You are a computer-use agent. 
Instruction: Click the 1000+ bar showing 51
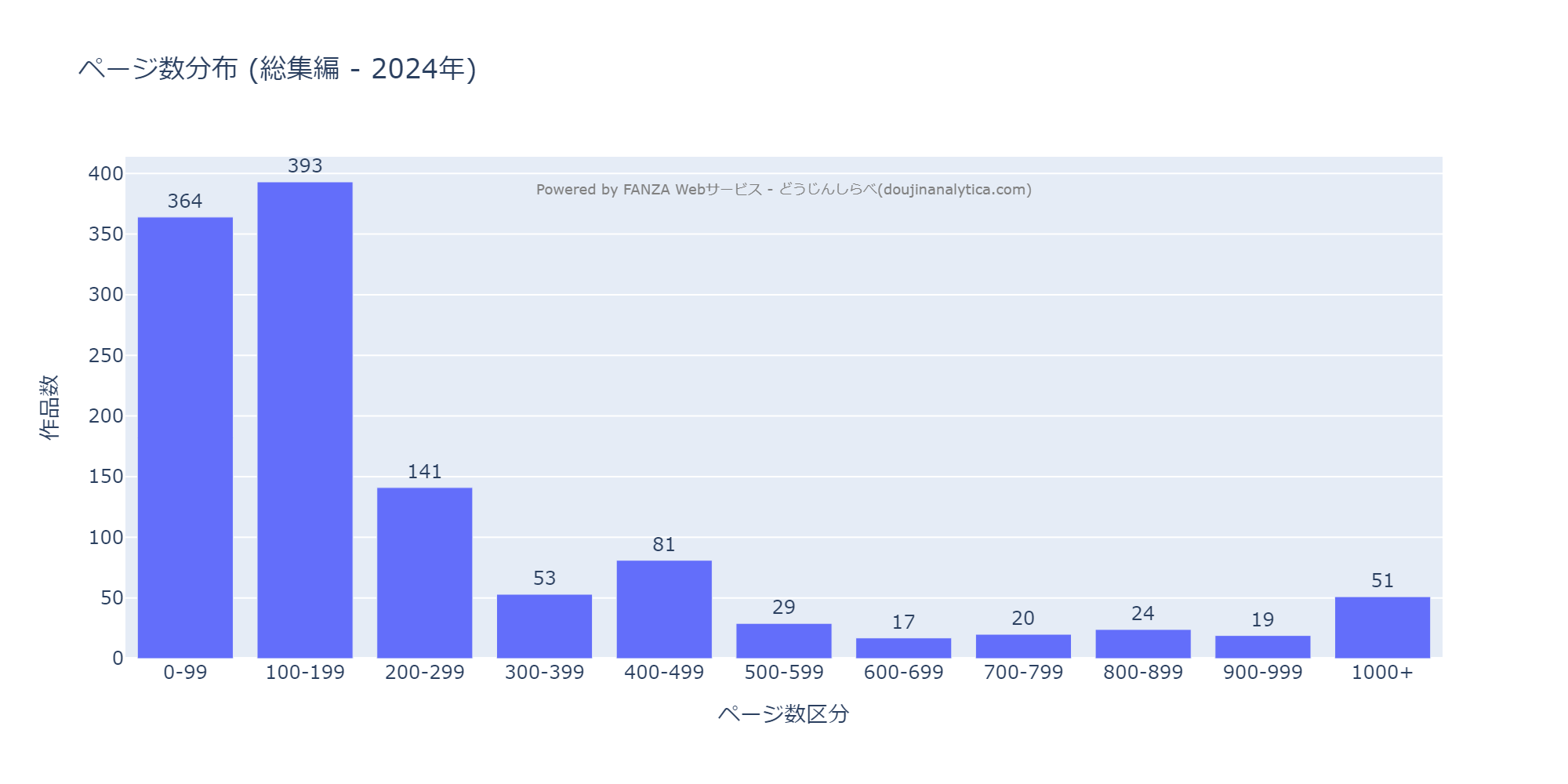[1382, 628]
